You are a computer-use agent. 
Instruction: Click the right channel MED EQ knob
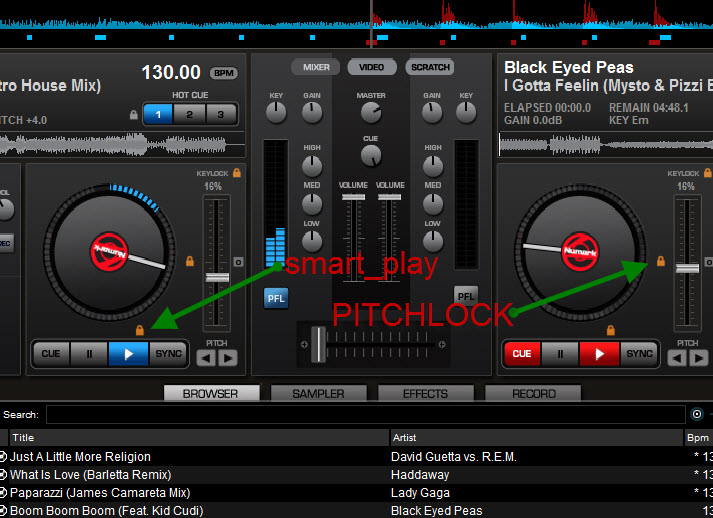(x=433, y=204)
